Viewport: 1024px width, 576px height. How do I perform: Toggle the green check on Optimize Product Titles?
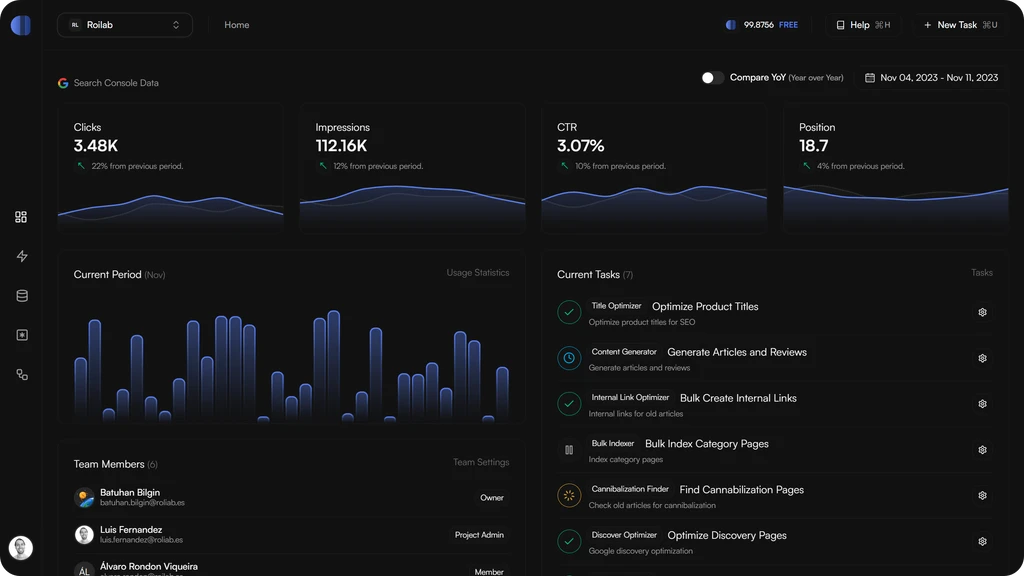click(x=568, y=312)
